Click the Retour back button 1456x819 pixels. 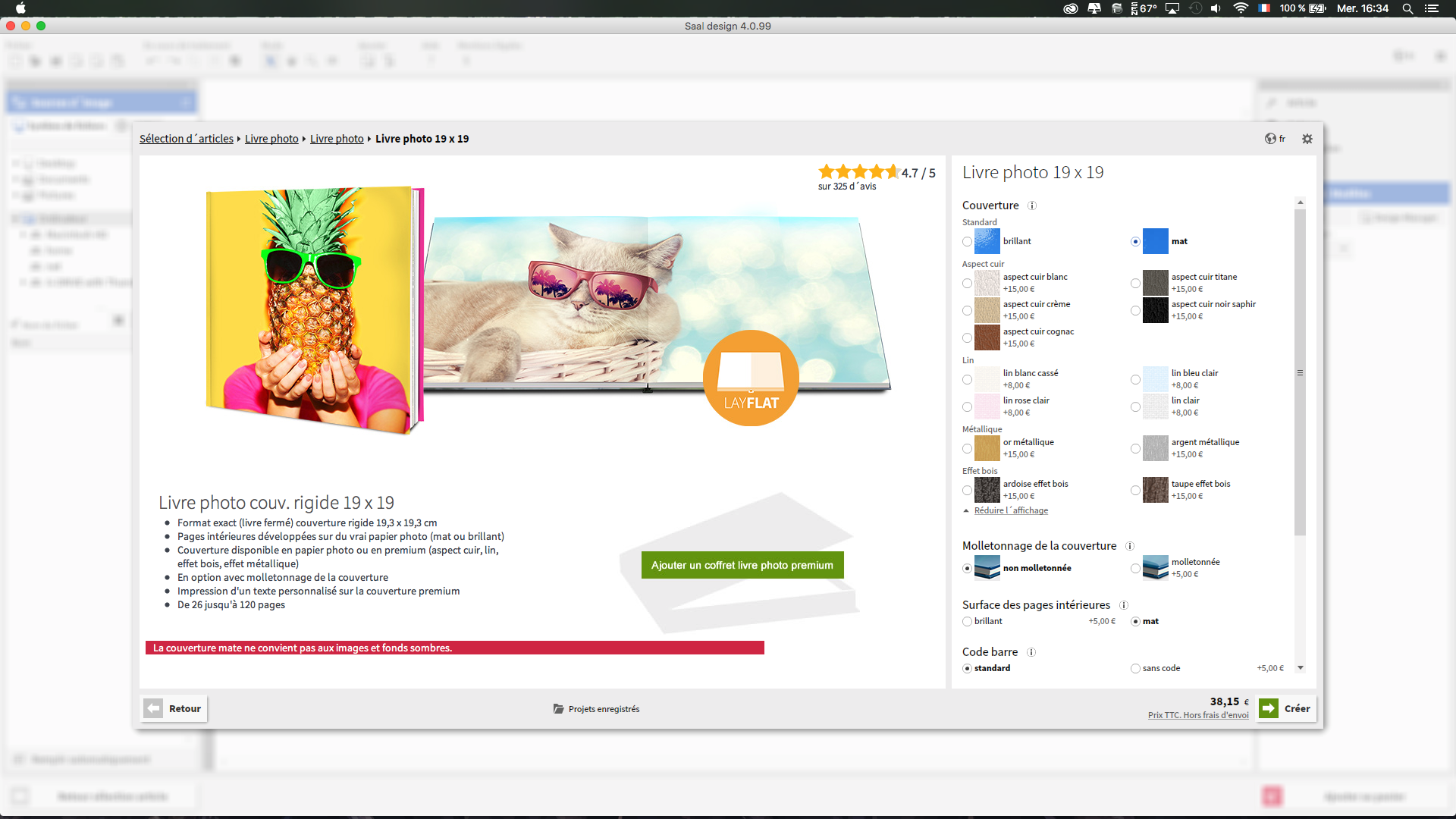[174, 708]
